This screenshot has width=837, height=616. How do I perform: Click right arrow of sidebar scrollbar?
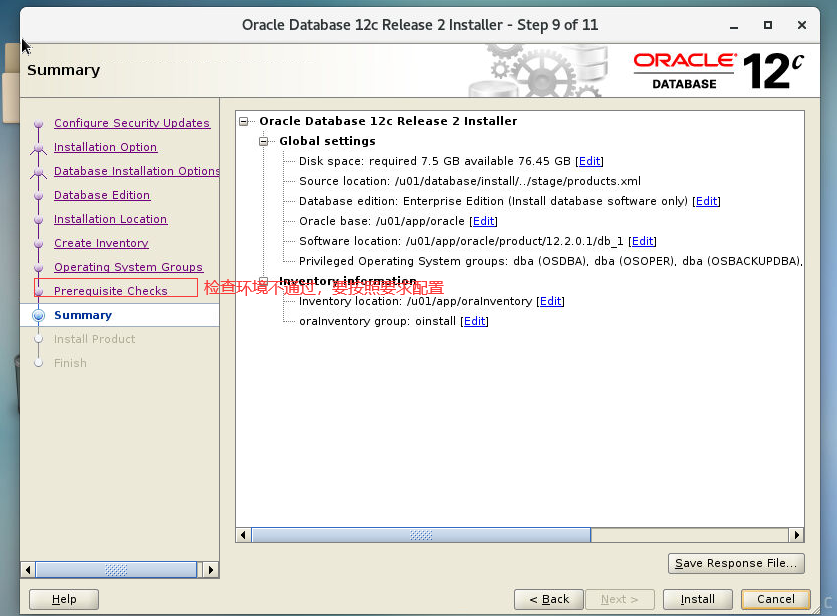tap(211, 570)
